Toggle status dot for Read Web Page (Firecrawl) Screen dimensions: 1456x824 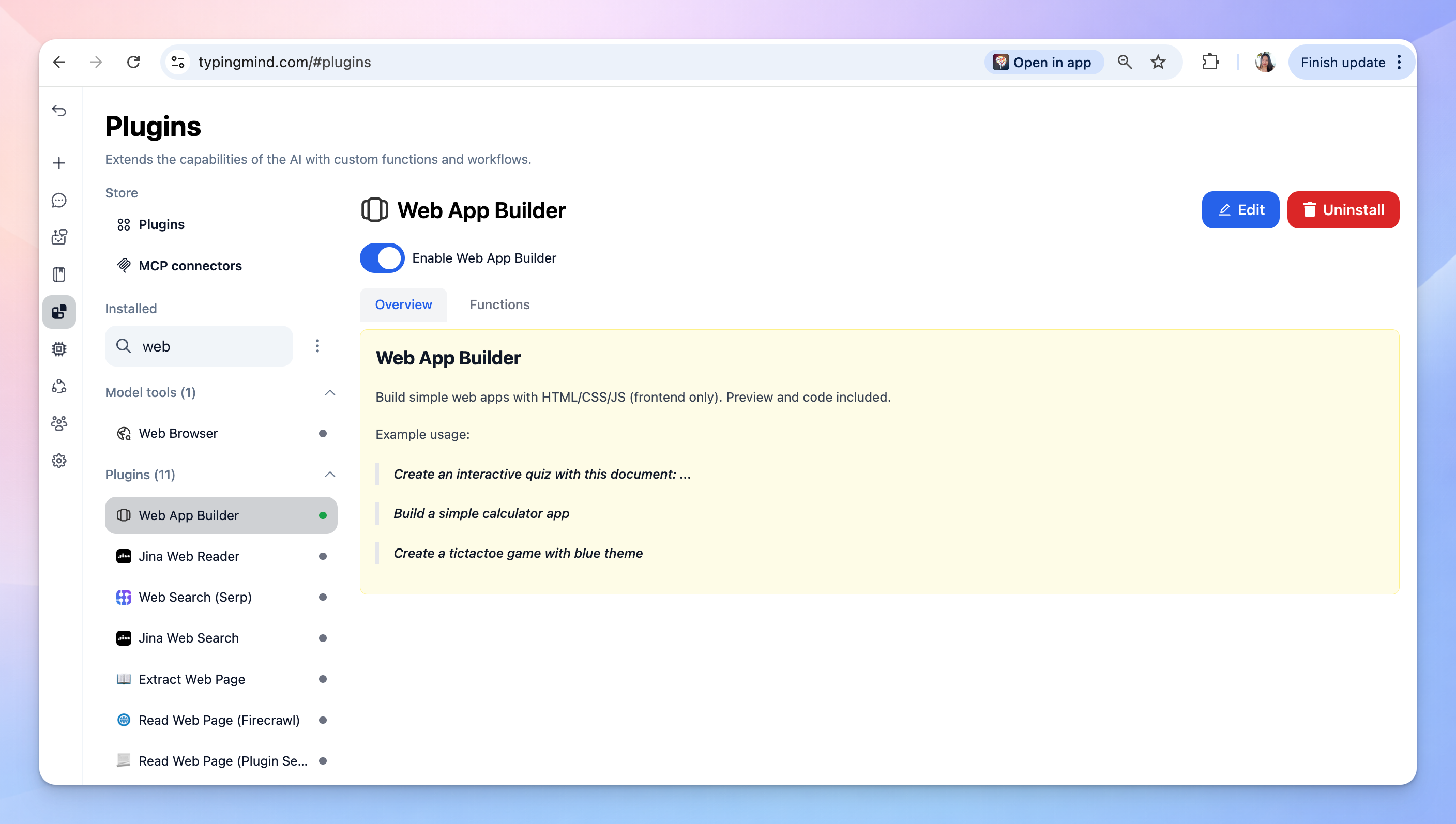click(x=323, y=720)
